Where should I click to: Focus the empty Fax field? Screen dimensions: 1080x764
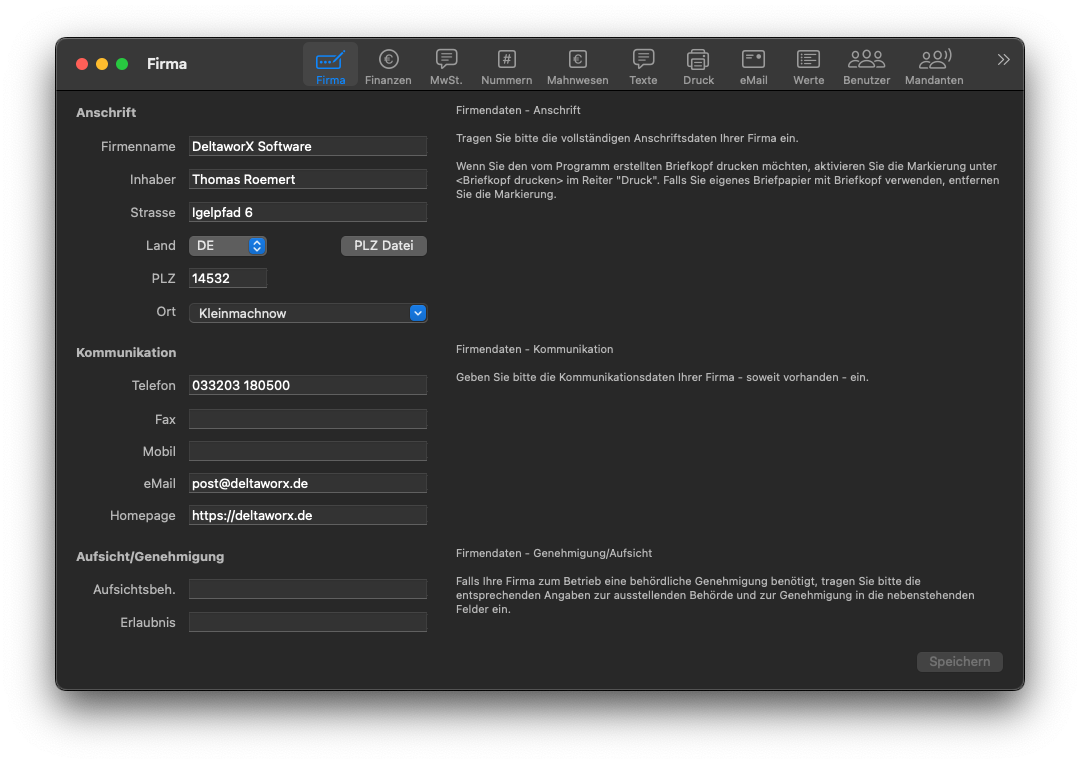point(308,419)
